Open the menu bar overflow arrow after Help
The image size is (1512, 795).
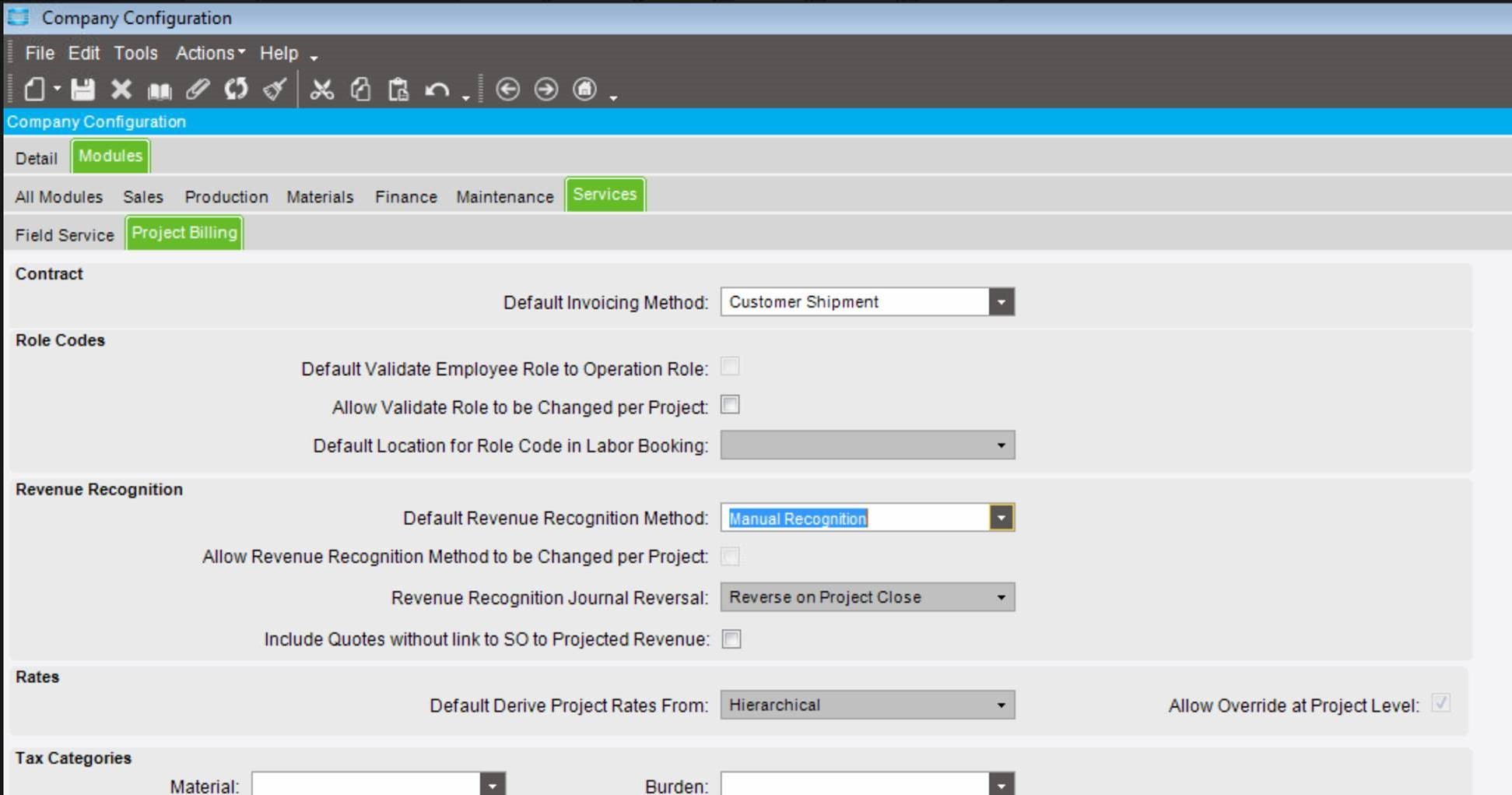[314, 58]
